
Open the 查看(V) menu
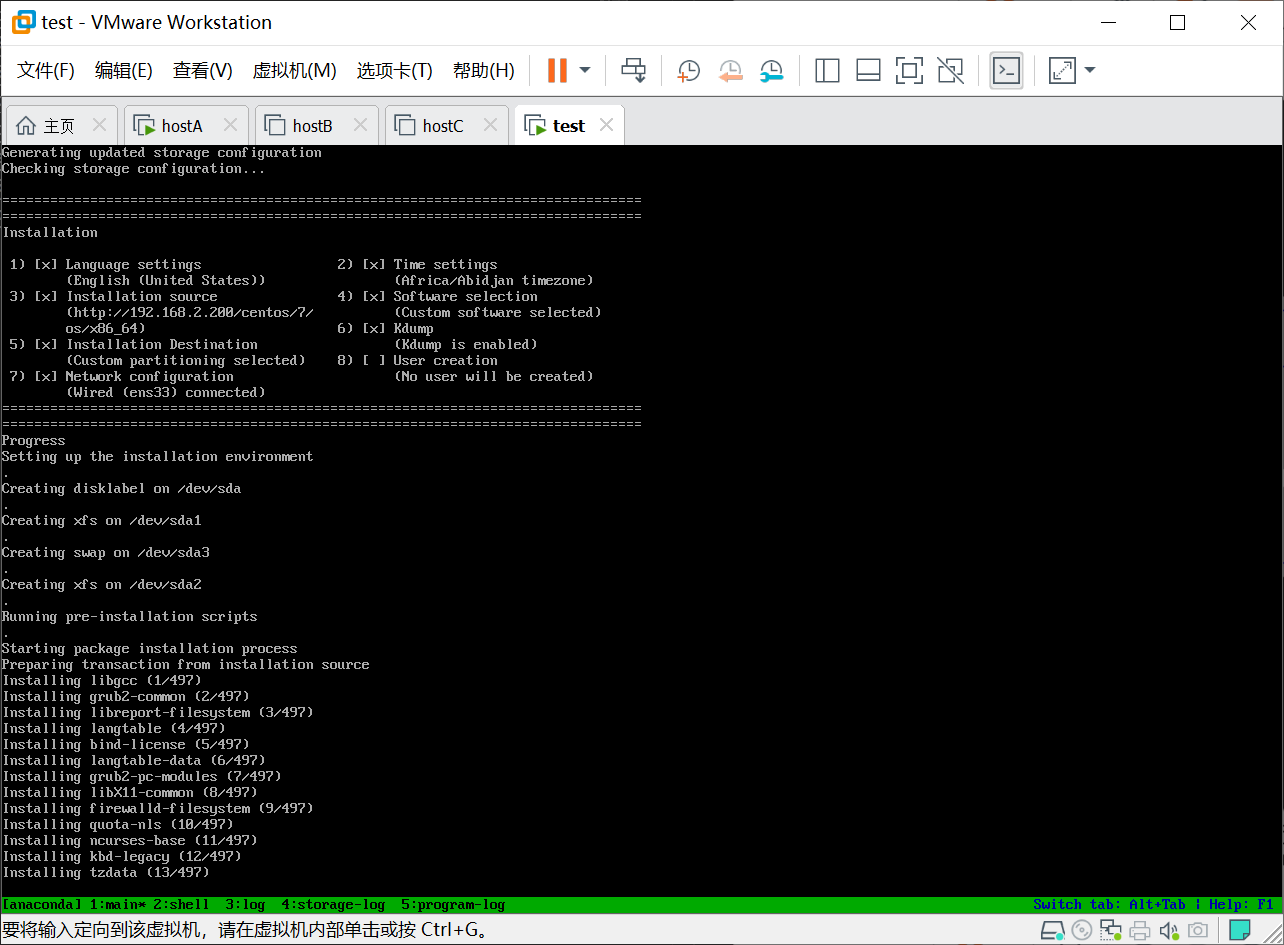[203, 70]
